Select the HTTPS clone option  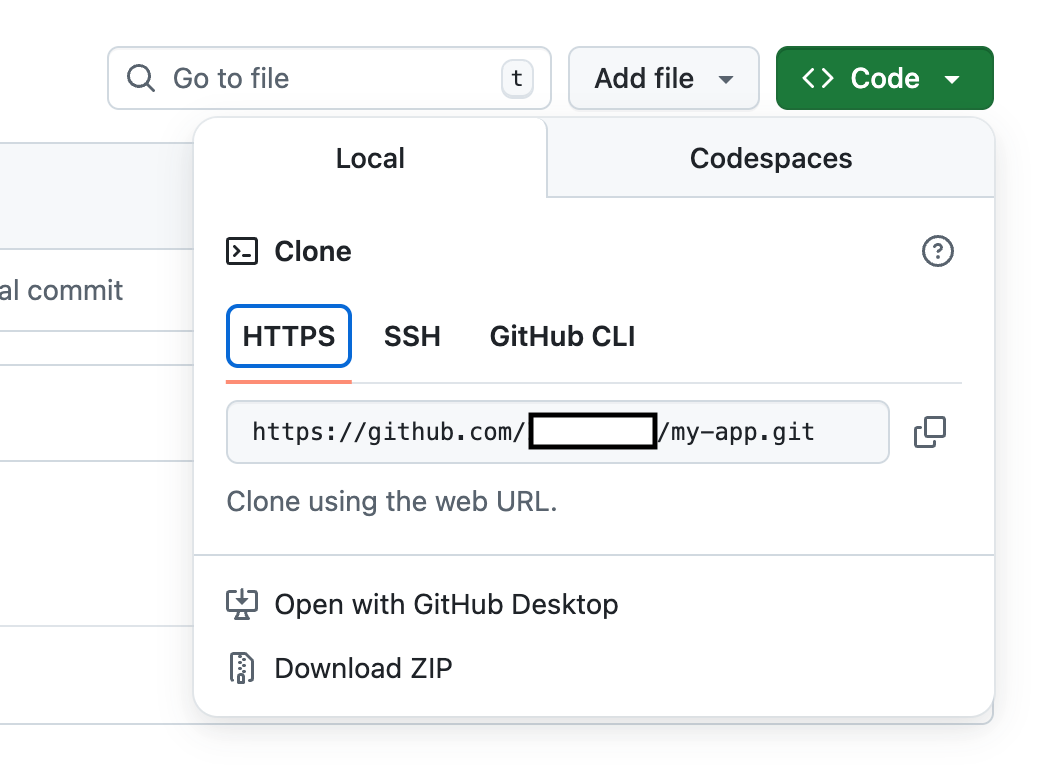point(289,336)
